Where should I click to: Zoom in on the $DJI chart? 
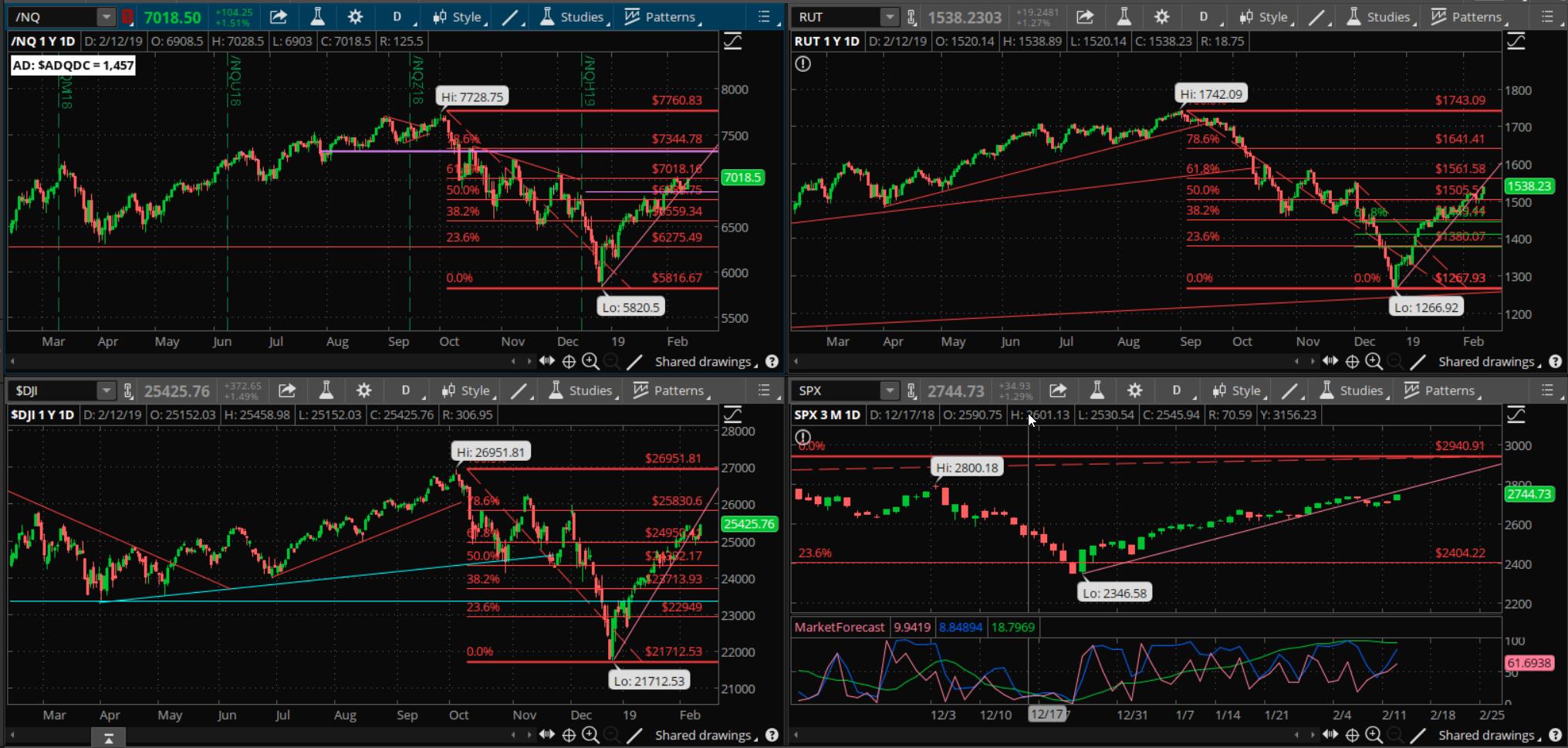coord(590,735)
